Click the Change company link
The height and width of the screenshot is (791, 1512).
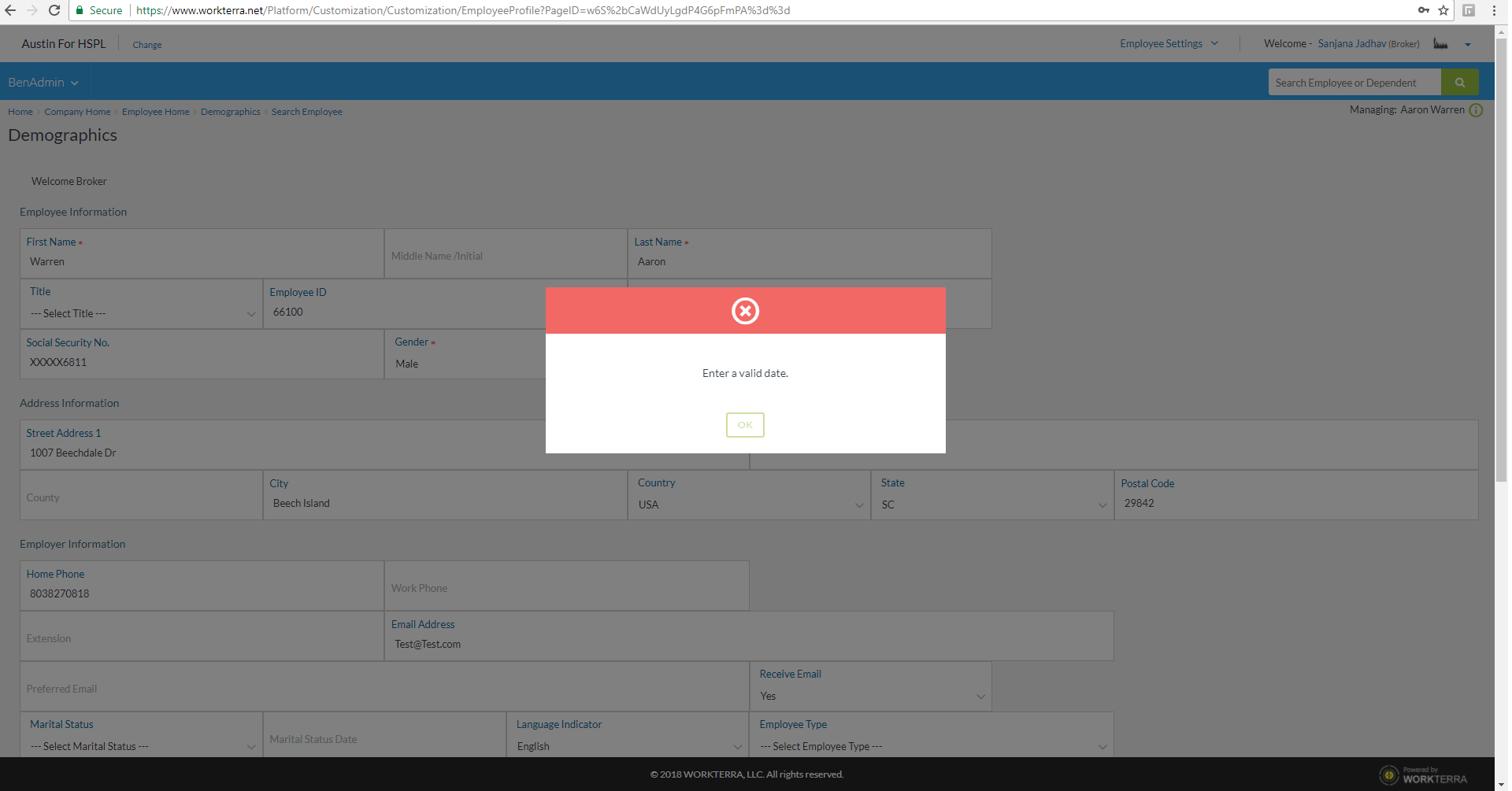point(146,45)
